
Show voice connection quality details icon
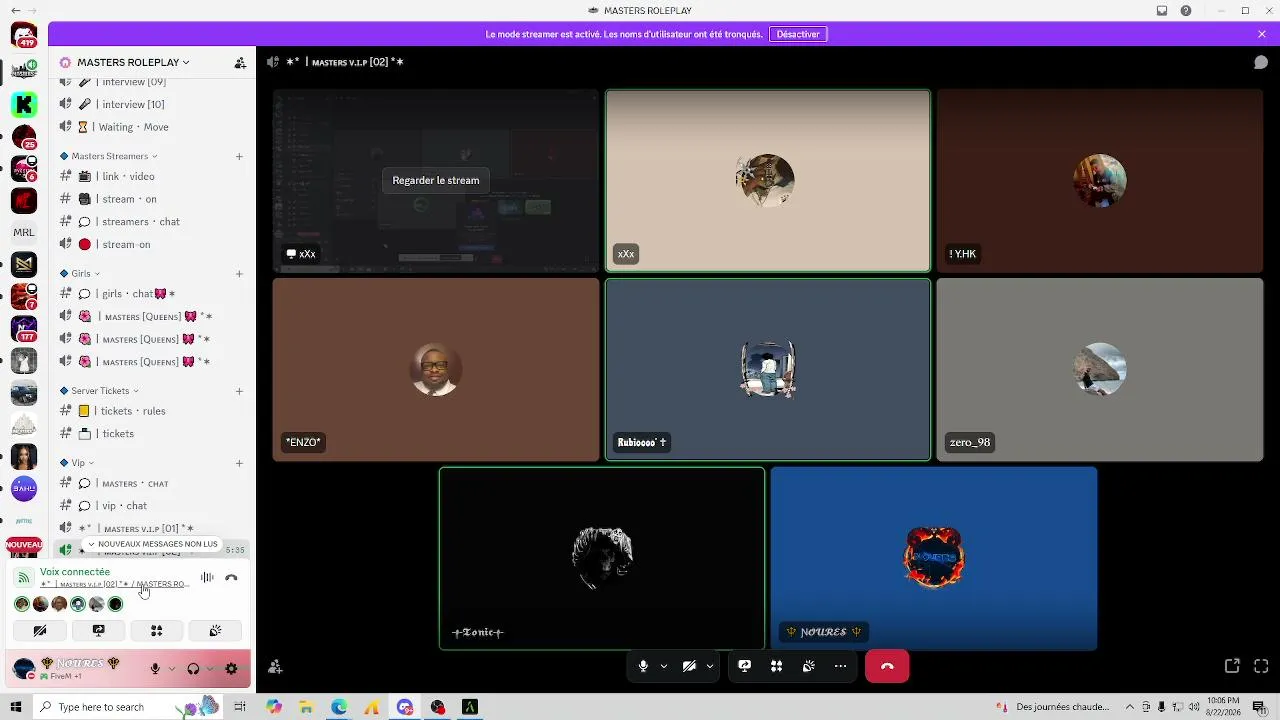click(23, 577)
